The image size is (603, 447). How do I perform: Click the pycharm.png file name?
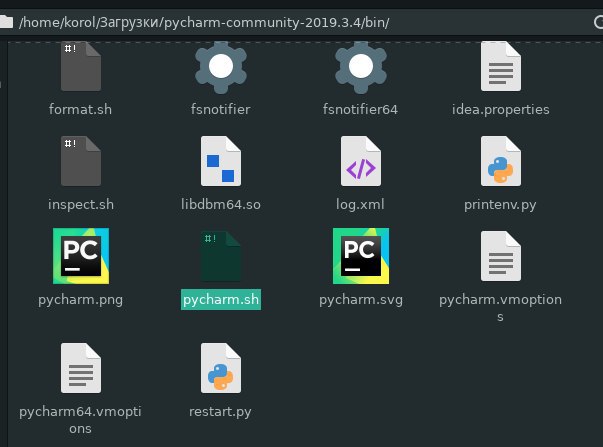point(80,300)
